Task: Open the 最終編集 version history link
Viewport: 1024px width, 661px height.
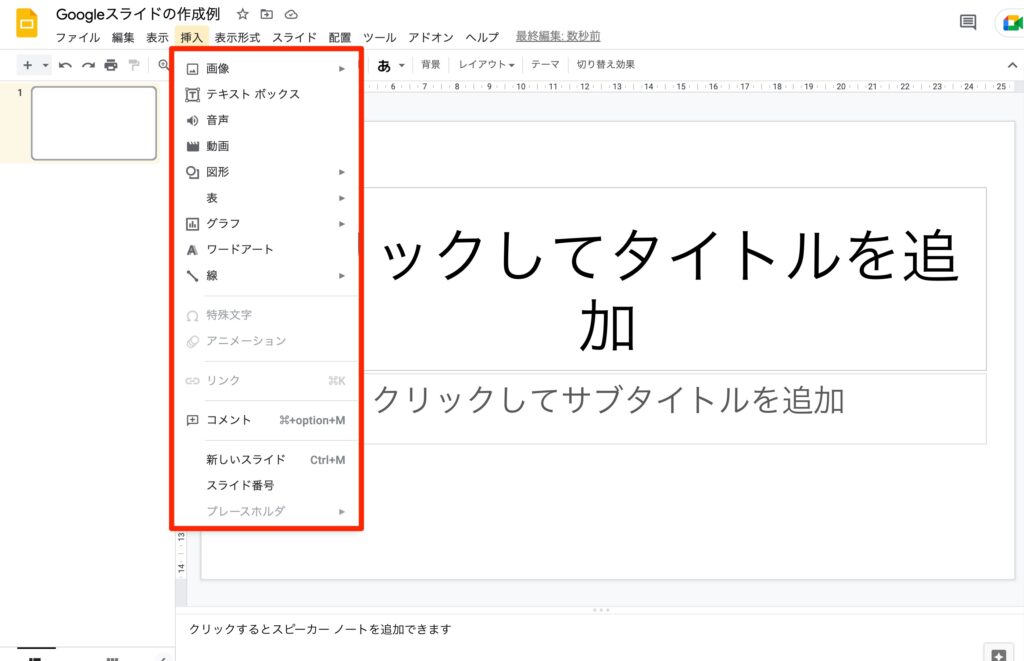Action: (x=558, y=37)
